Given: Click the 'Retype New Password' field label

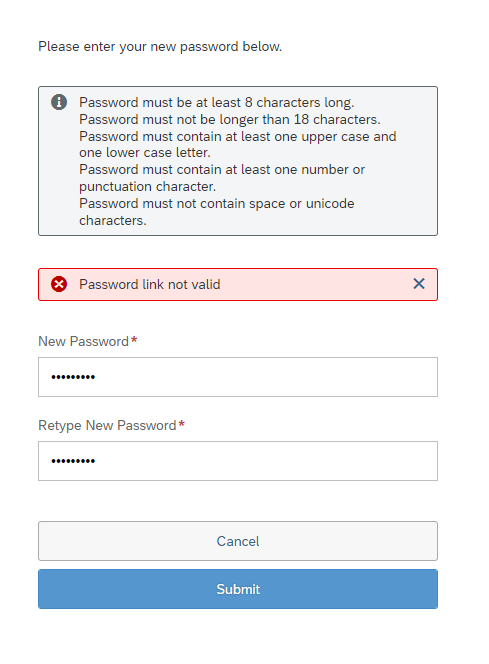Looking at the screenshot, I should (107, 425).
